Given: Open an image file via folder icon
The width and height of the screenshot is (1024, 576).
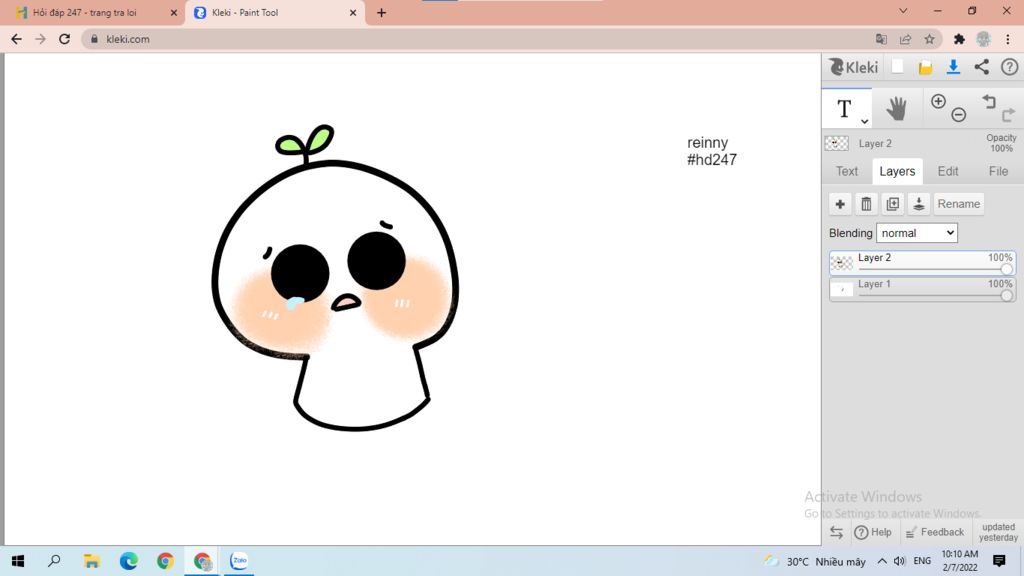Looking at the screenshot, I should click(x=925, y=67).
